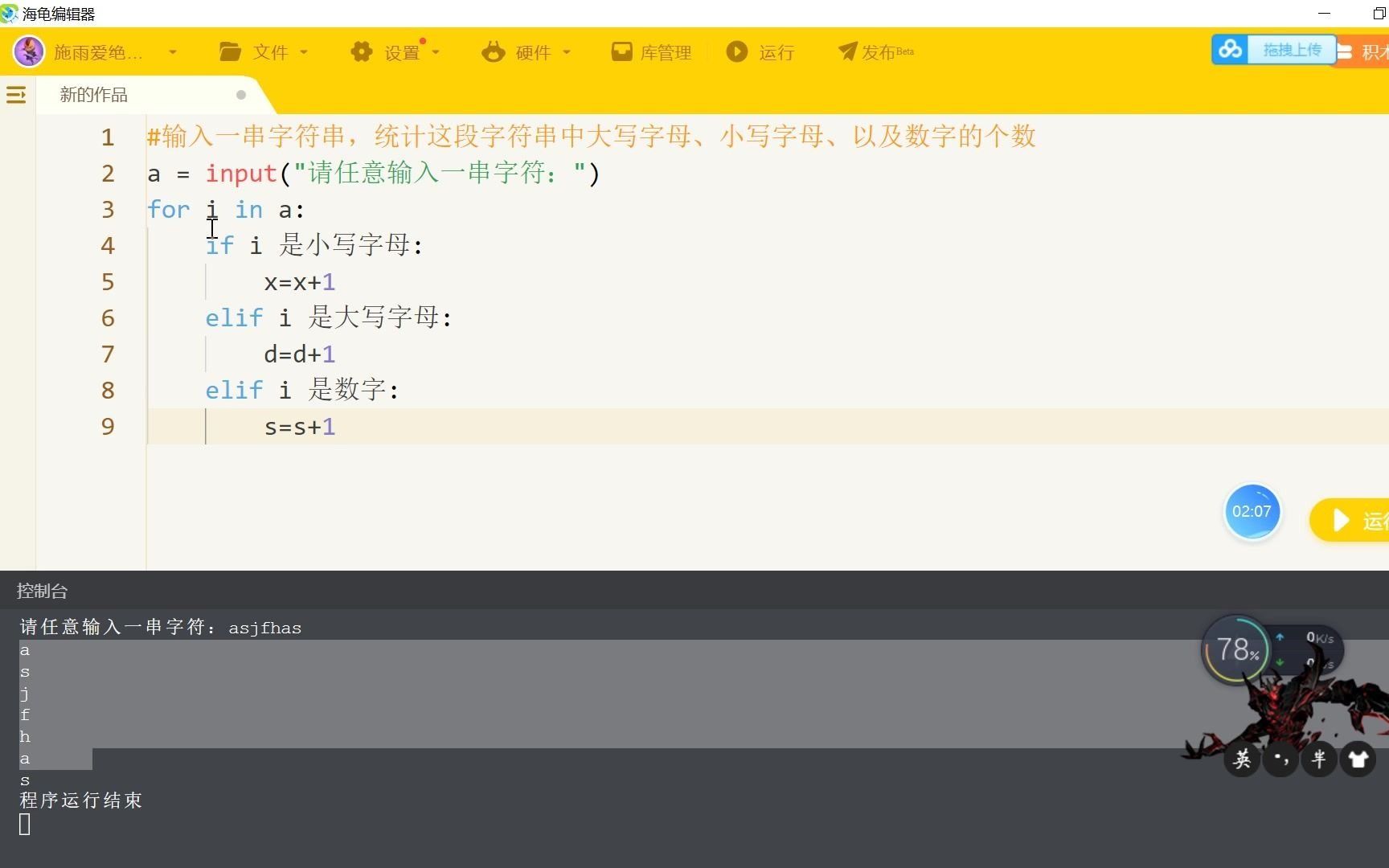1389x868 pixels.
Task: Restore down the 海龟编辑器 window
Action: (x=1379, y=14)
